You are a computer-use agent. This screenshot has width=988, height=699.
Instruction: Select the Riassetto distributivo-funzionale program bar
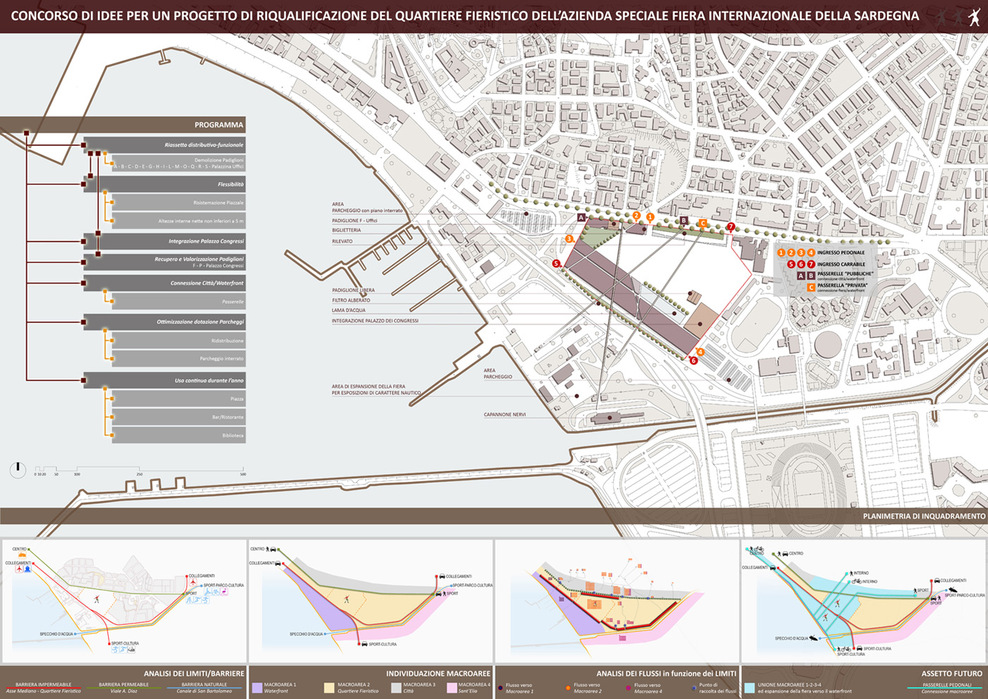tap(164, 145)
